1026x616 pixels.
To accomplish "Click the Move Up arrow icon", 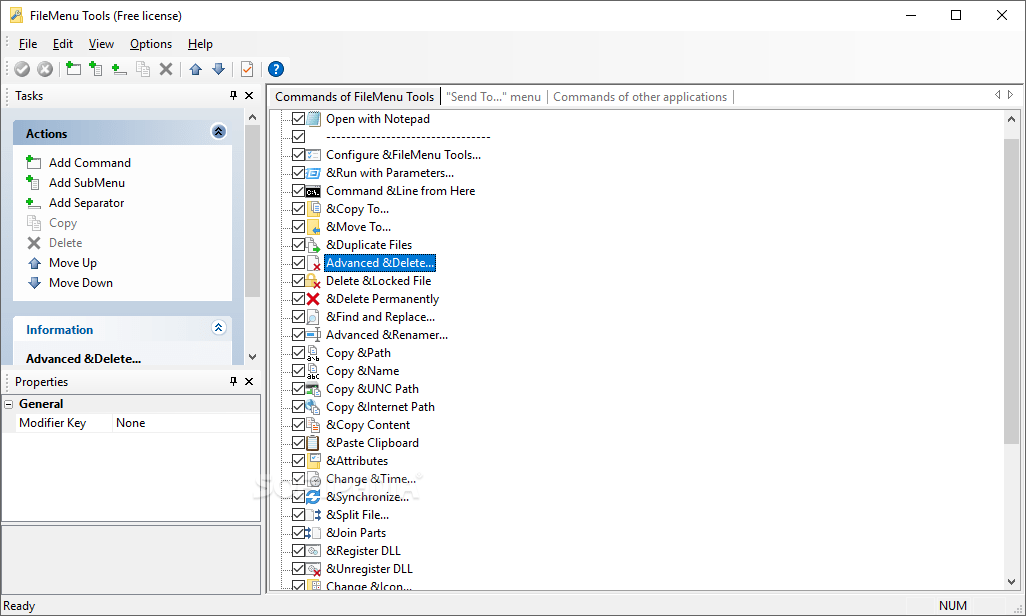I will click(195, 68).
